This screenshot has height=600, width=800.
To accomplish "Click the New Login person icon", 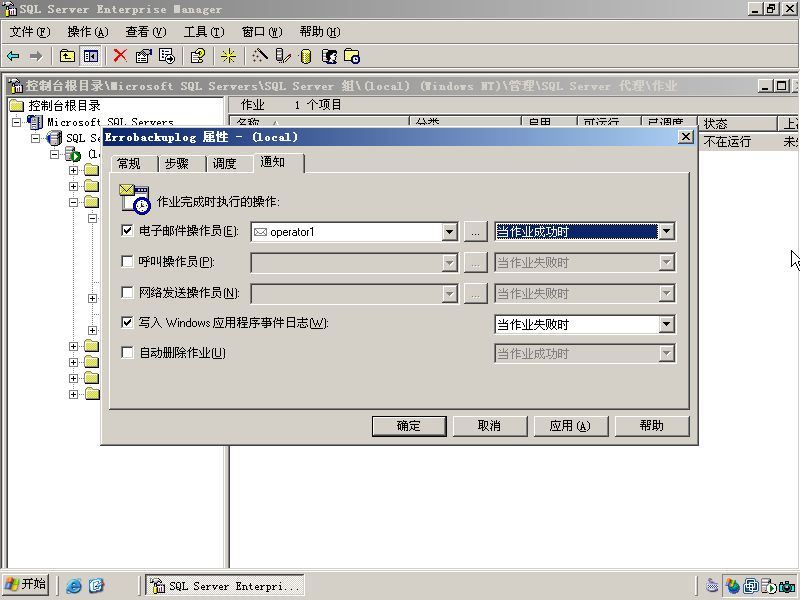I will tap(329, 56).
